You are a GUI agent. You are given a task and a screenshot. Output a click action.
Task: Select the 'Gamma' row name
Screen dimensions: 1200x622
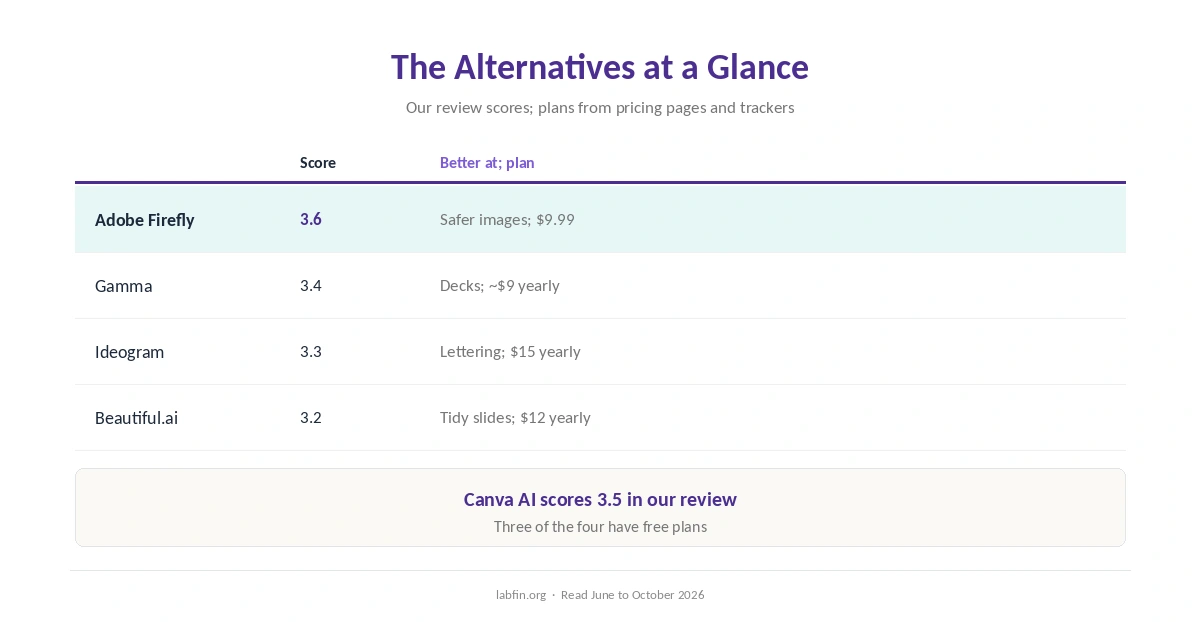pyautogui.click(x=124, y=286)
